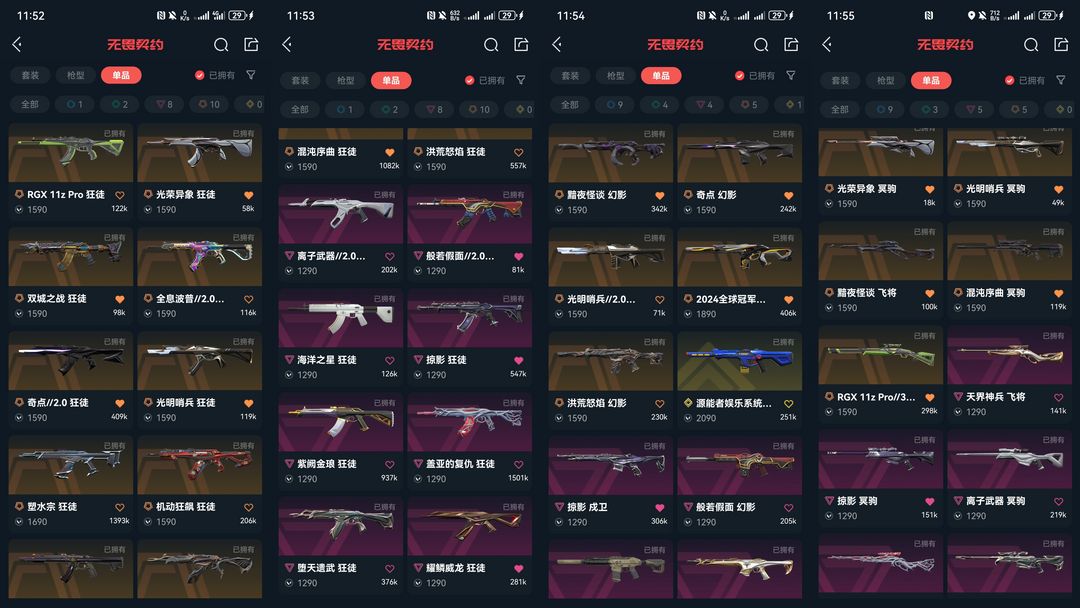This screenshot has height=608, width=1080.
Task: Open the filter funnel in the 11:52 screen
Action: 251,74
